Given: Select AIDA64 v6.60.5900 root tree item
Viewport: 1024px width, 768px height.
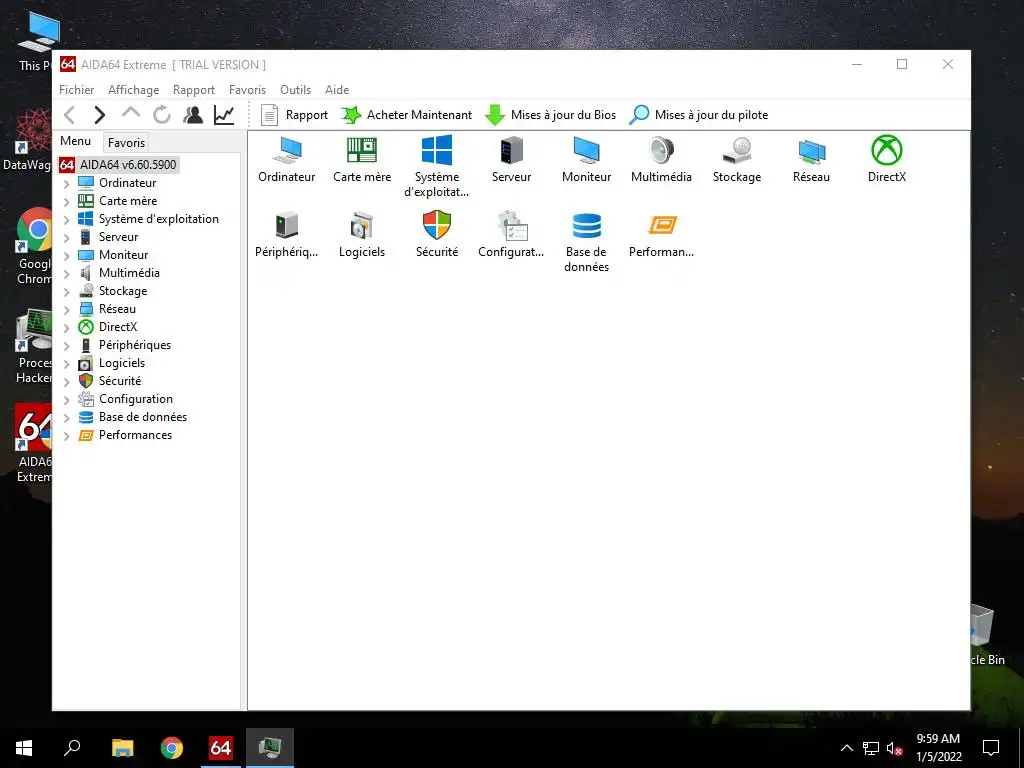Looking at the screenshot, I should tap(128, 165).
